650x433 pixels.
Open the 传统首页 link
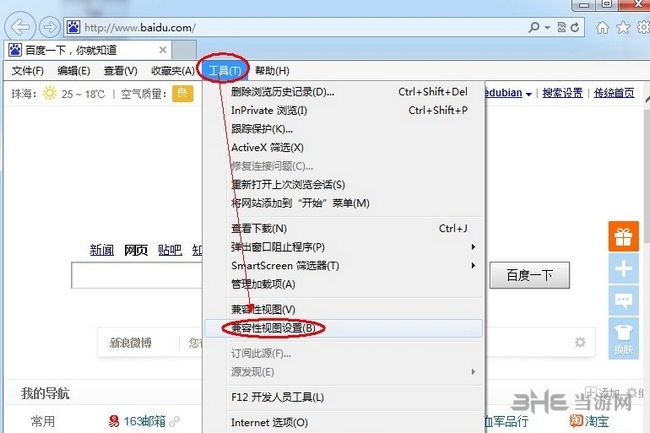coord(614,93)
